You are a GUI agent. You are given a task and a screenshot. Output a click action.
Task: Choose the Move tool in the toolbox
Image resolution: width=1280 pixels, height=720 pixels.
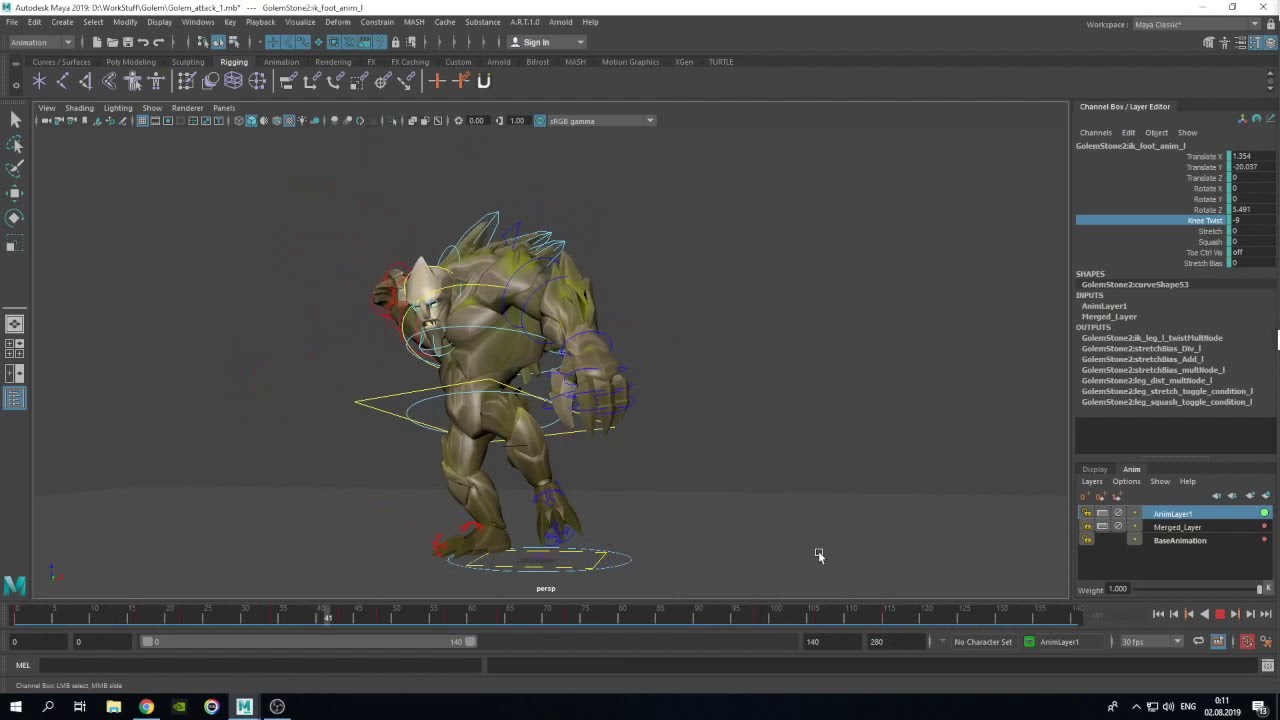[15, 193]
